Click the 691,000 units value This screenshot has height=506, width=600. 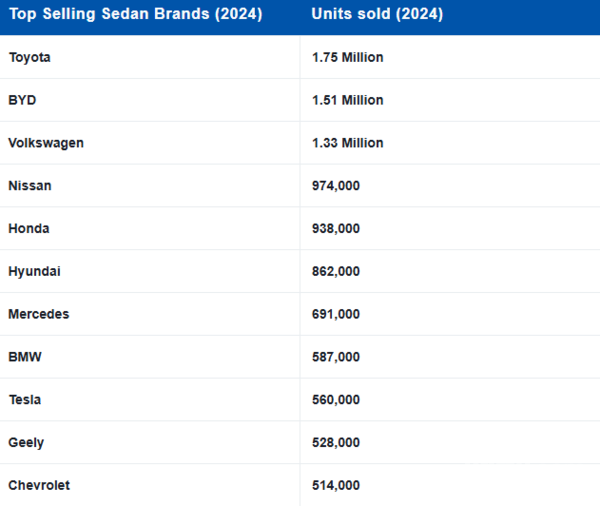[336, 314]
